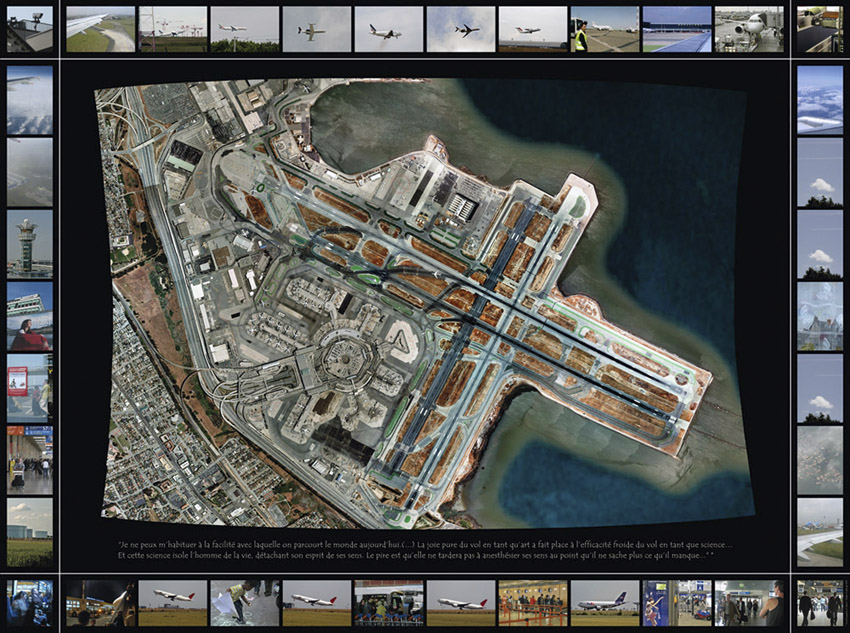Image resolution: width=850 pixels, height=633 pixels.
Task: Open the control tower thumbnail
Action: [x=29, y=243]
